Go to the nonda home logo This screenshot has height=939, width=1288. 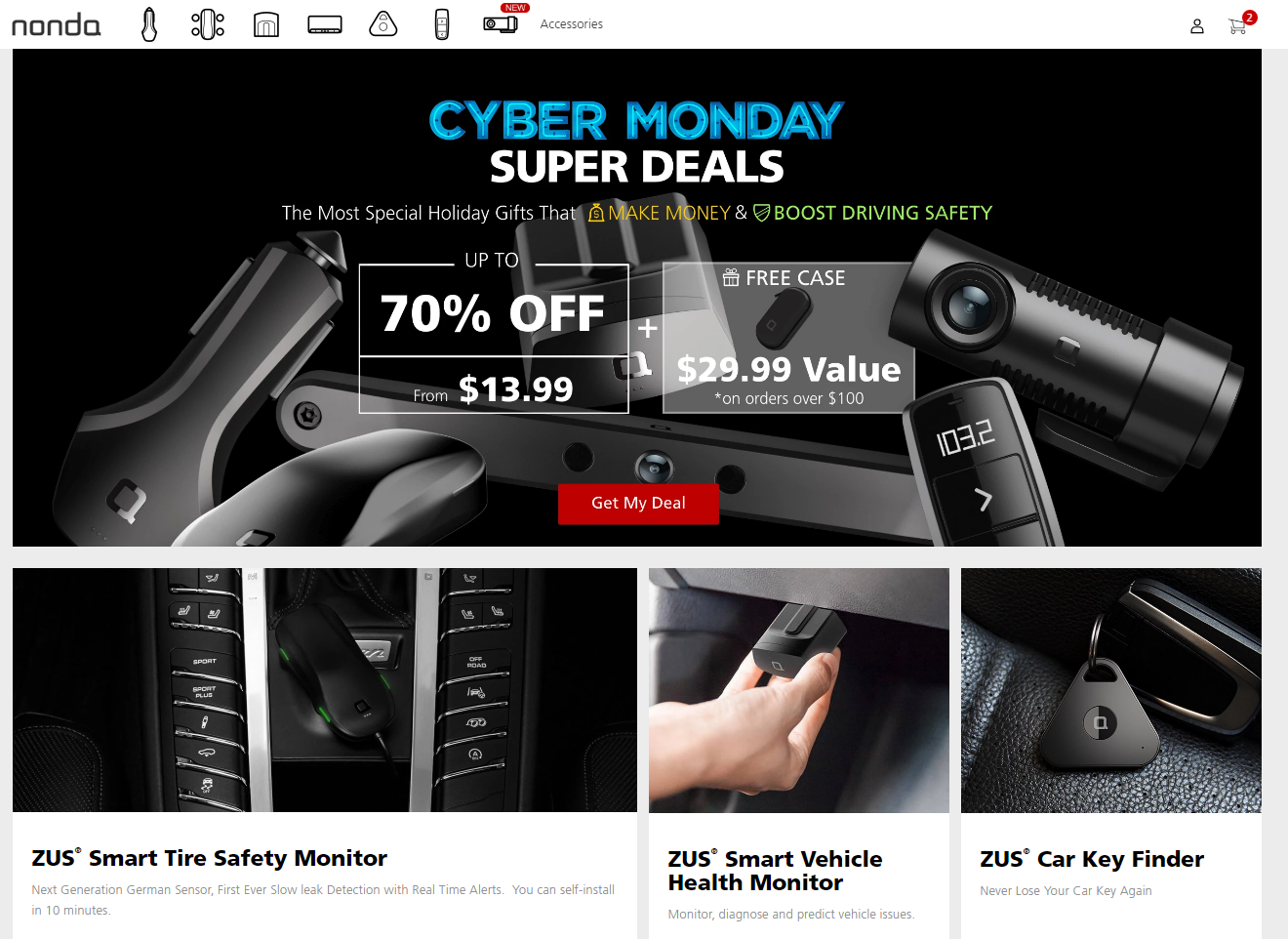[x=56, y=24]
